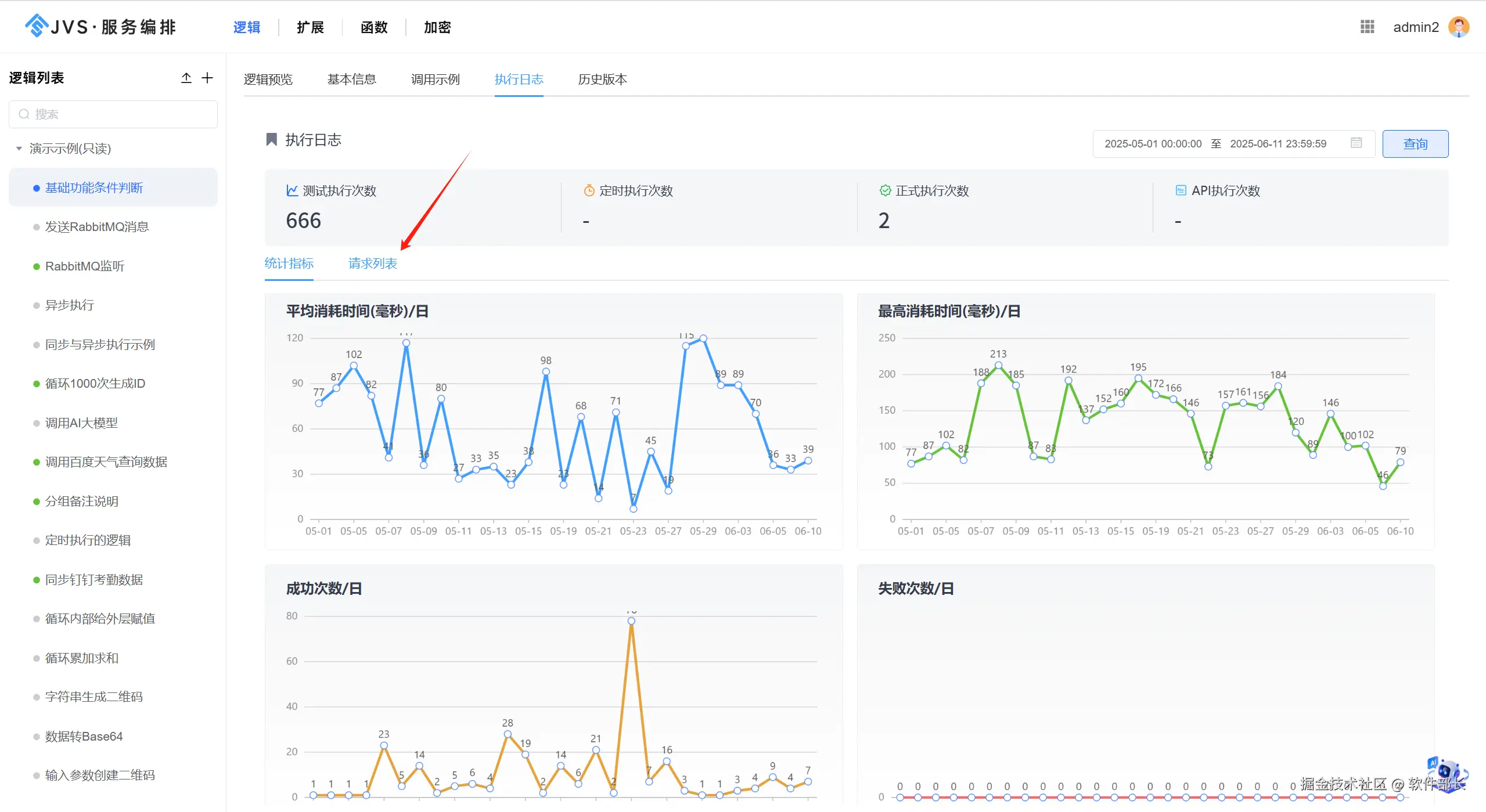Screen dimensions: 1486x812
Task: Select the 函数 top menu item
Action: [373, 27]
